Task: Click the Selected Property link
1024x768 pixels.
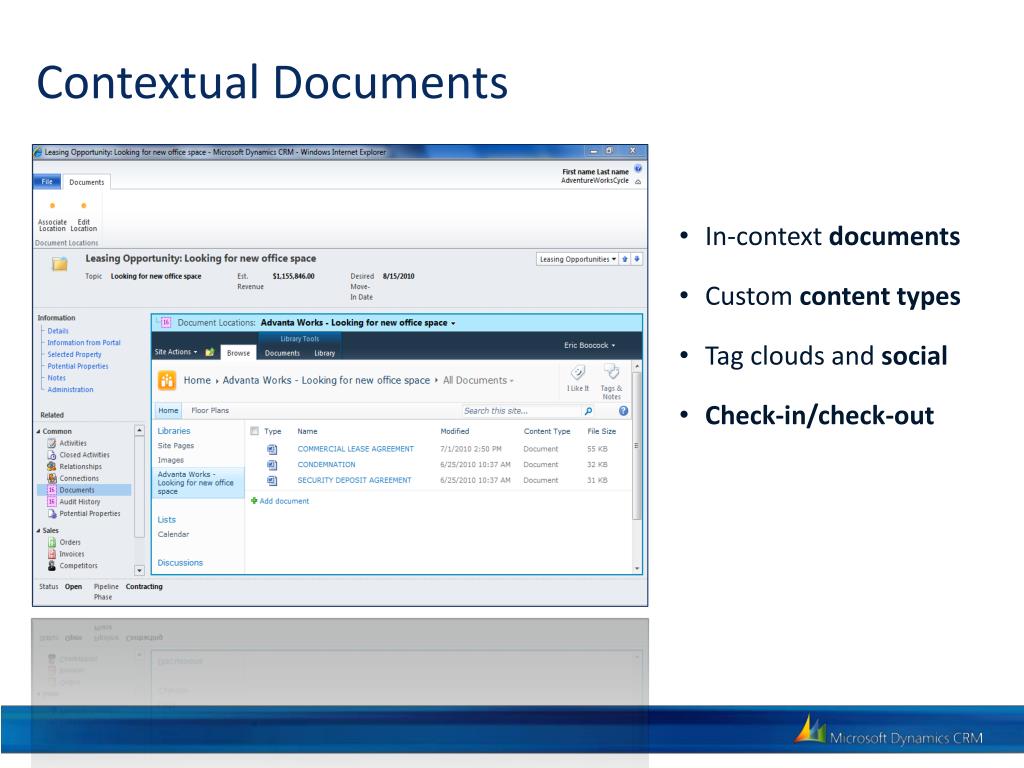Action: click(74, 355)
